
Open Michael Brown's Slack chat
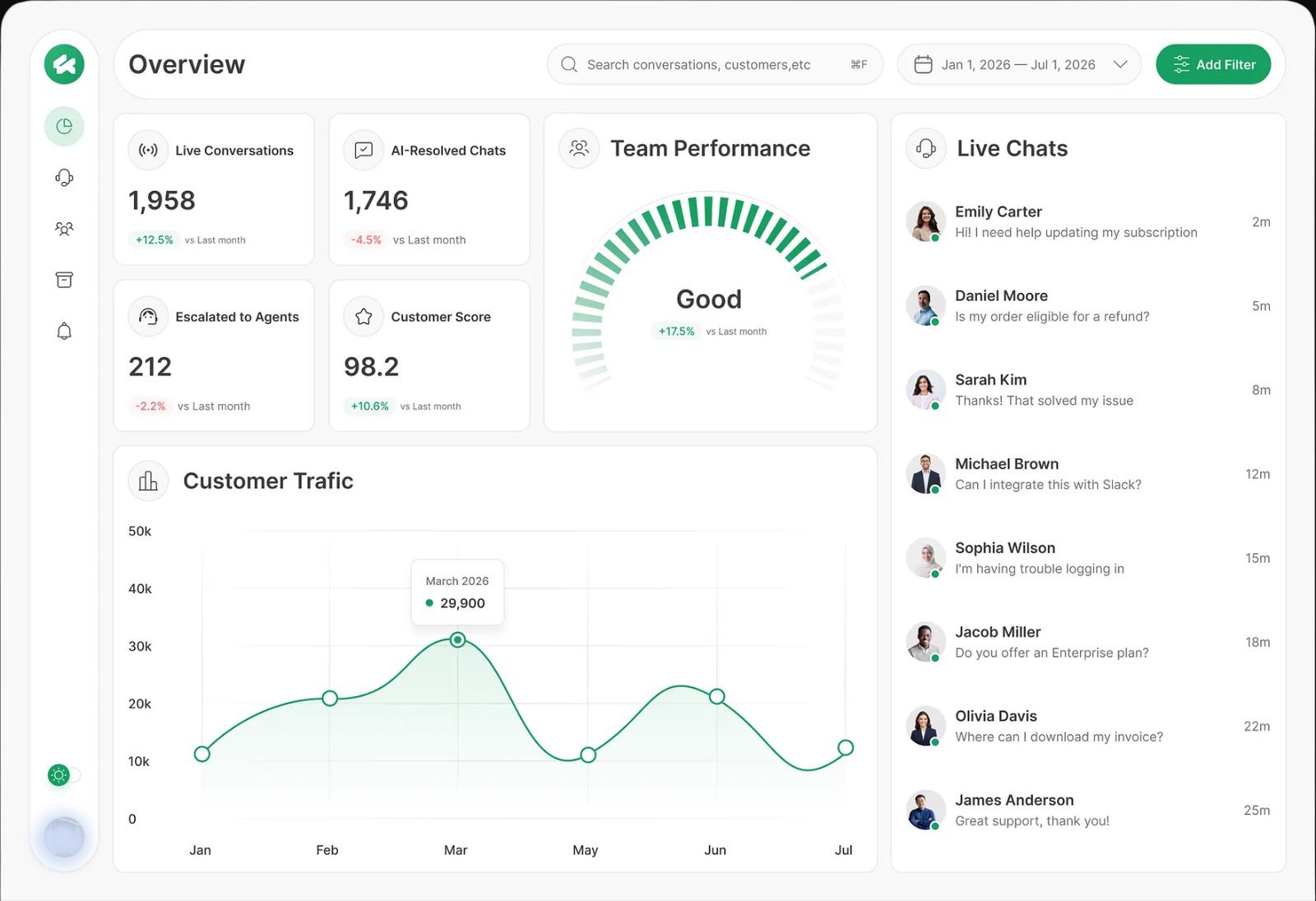pos(1088,474)
